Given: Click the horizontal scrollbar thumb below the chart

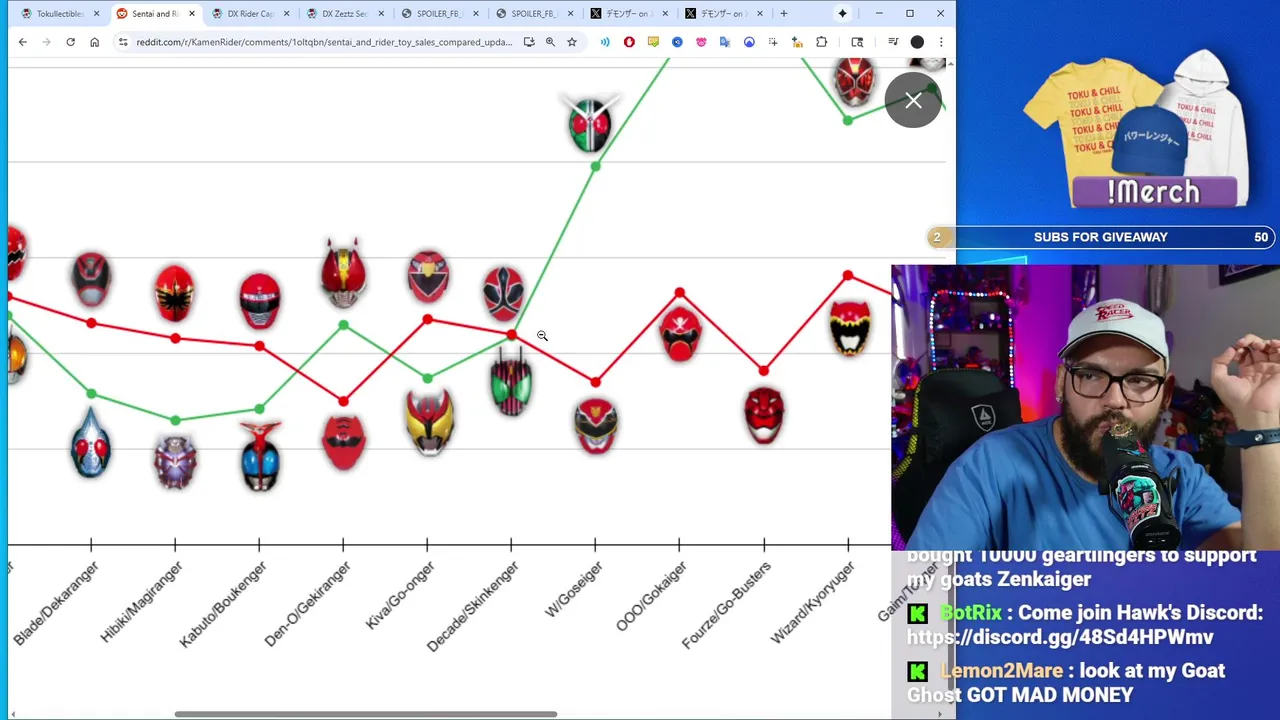Looking at the screenshot, I should tap(365, 714).
